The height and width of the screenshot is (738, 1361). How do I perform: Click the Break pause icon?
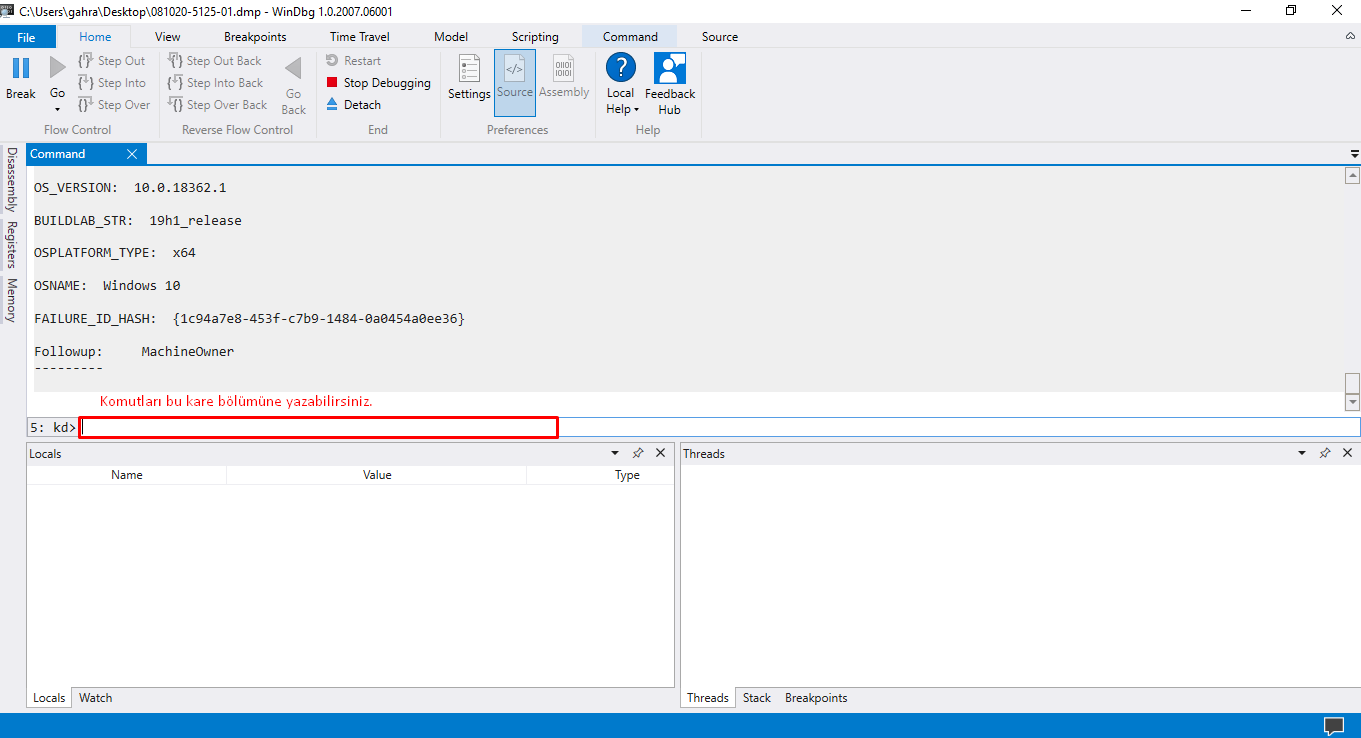coord(20,68)
